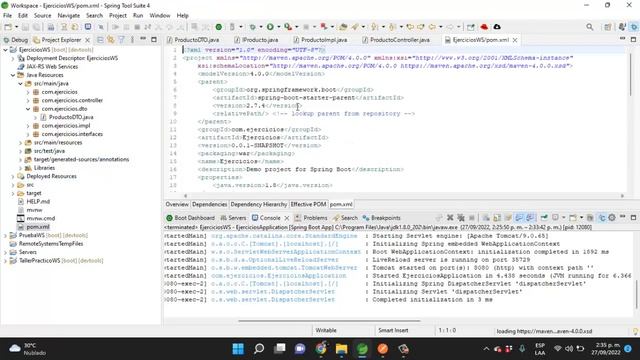Open the File menu
Image resolution: width=640 pixels, height=360 pixels.
tap(7, 16)
